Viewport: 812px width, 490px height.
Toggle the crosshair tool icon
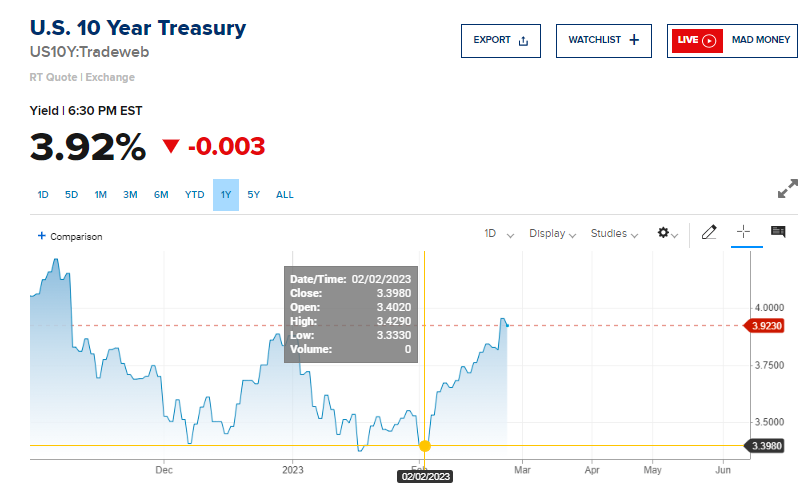tap(743, 232)
